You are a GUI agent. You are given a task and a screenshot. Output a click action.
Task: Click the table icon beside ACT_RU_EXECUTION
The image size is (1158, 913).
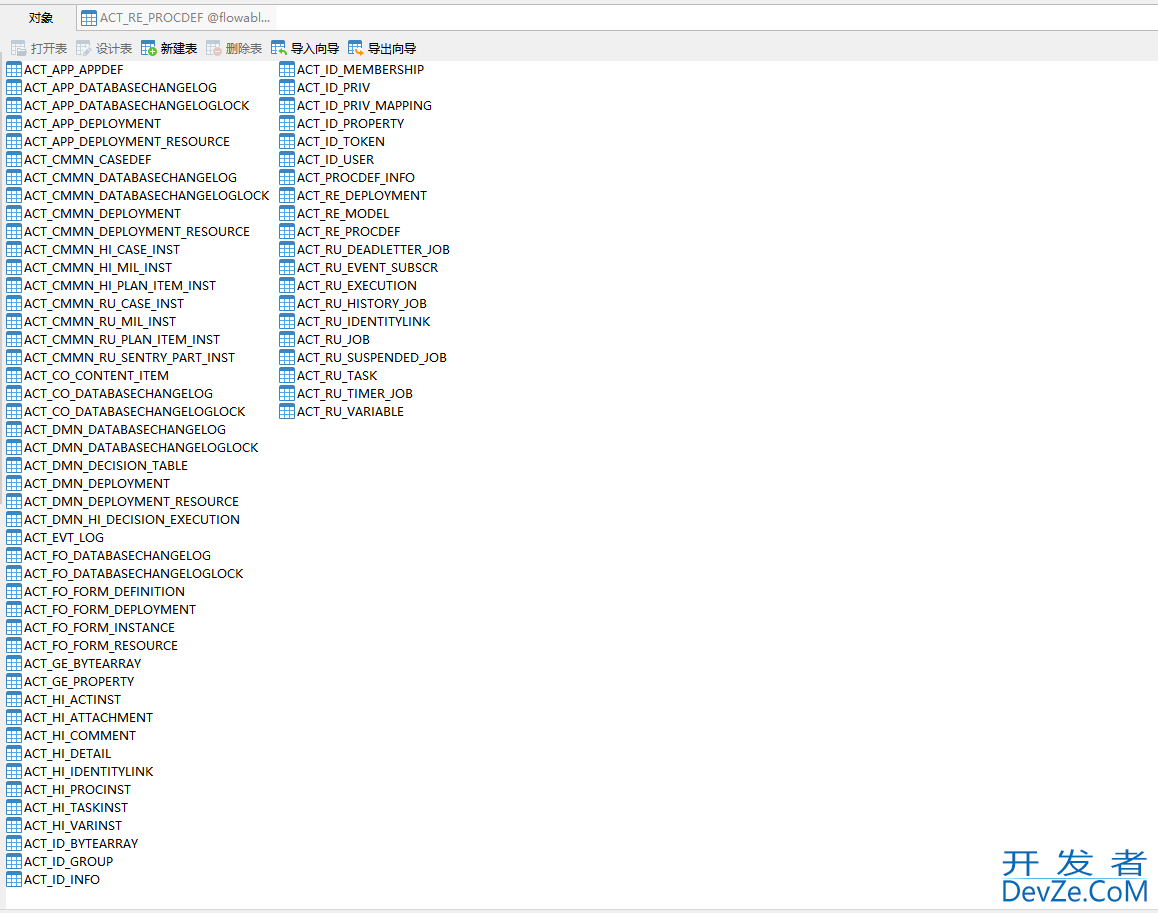pos(287,285)
